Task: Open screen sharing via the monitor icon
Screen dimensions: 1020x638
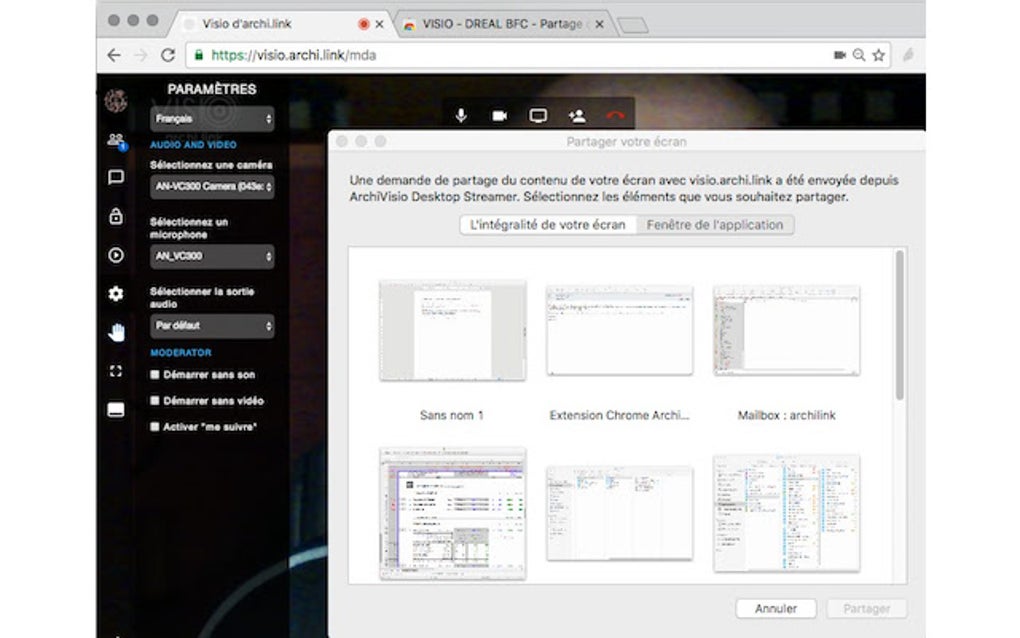Action: (x=538, y=114)
